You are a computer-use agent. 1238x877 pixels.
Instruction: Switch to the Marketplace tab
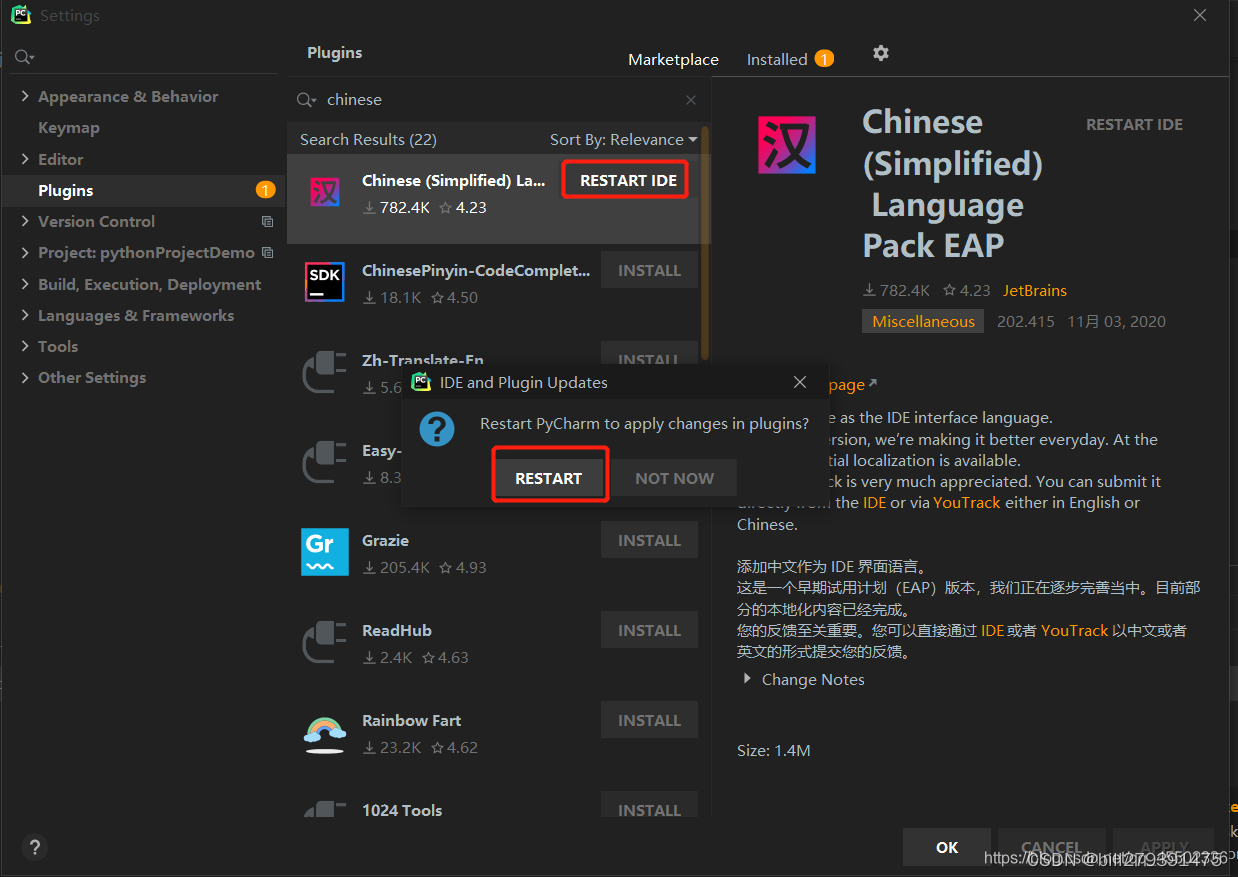click(x=673, y=59)
